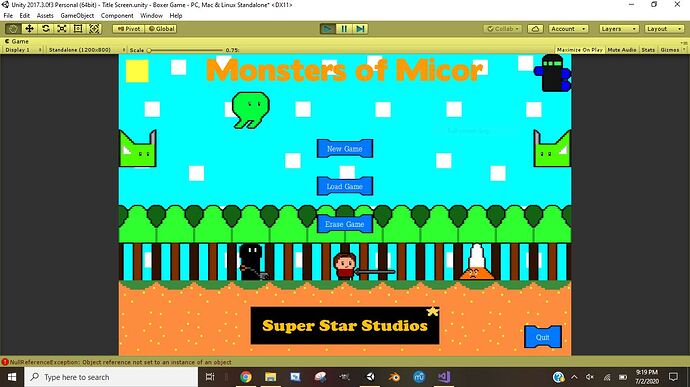Select the Rect Transform tool
Screen dimensions: 690x387
tap(78, 29)
